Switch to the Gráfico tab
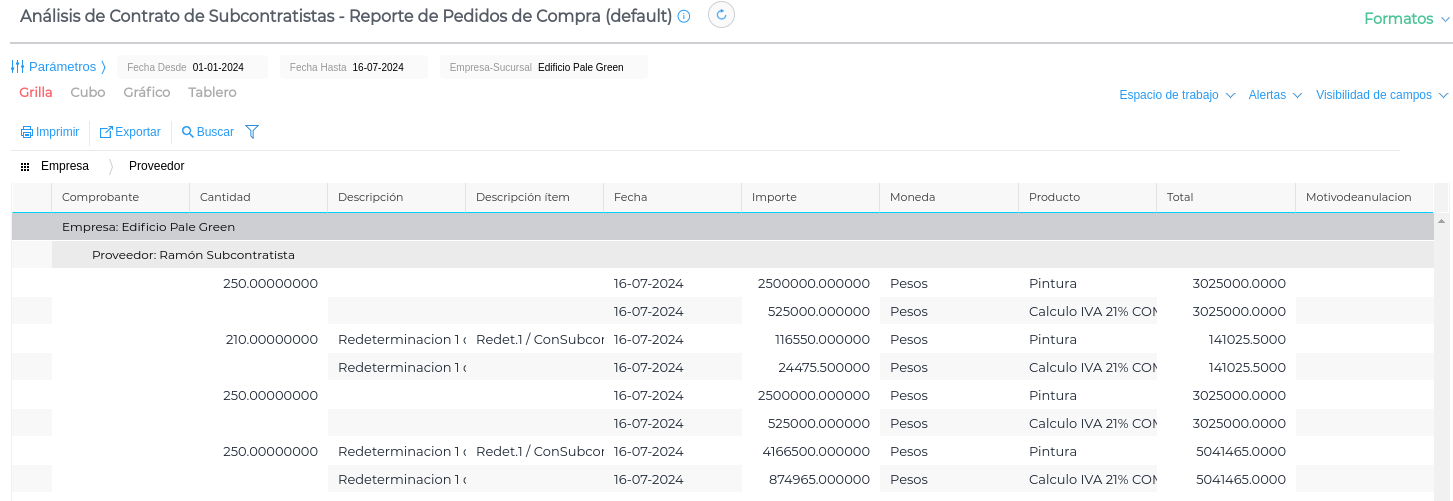This screenshot has width=1453, height=501. [147, 92]
